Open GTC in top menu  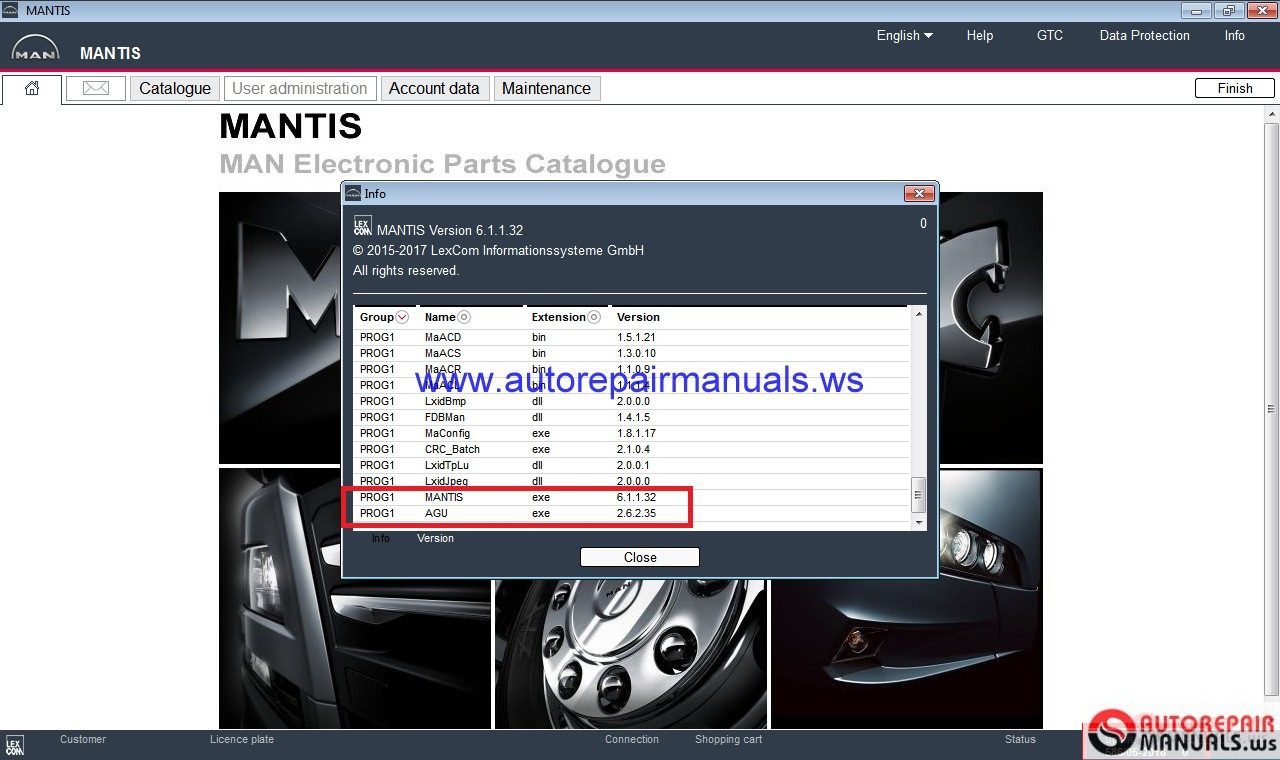pyautogui.click(x=1050, y=35)
